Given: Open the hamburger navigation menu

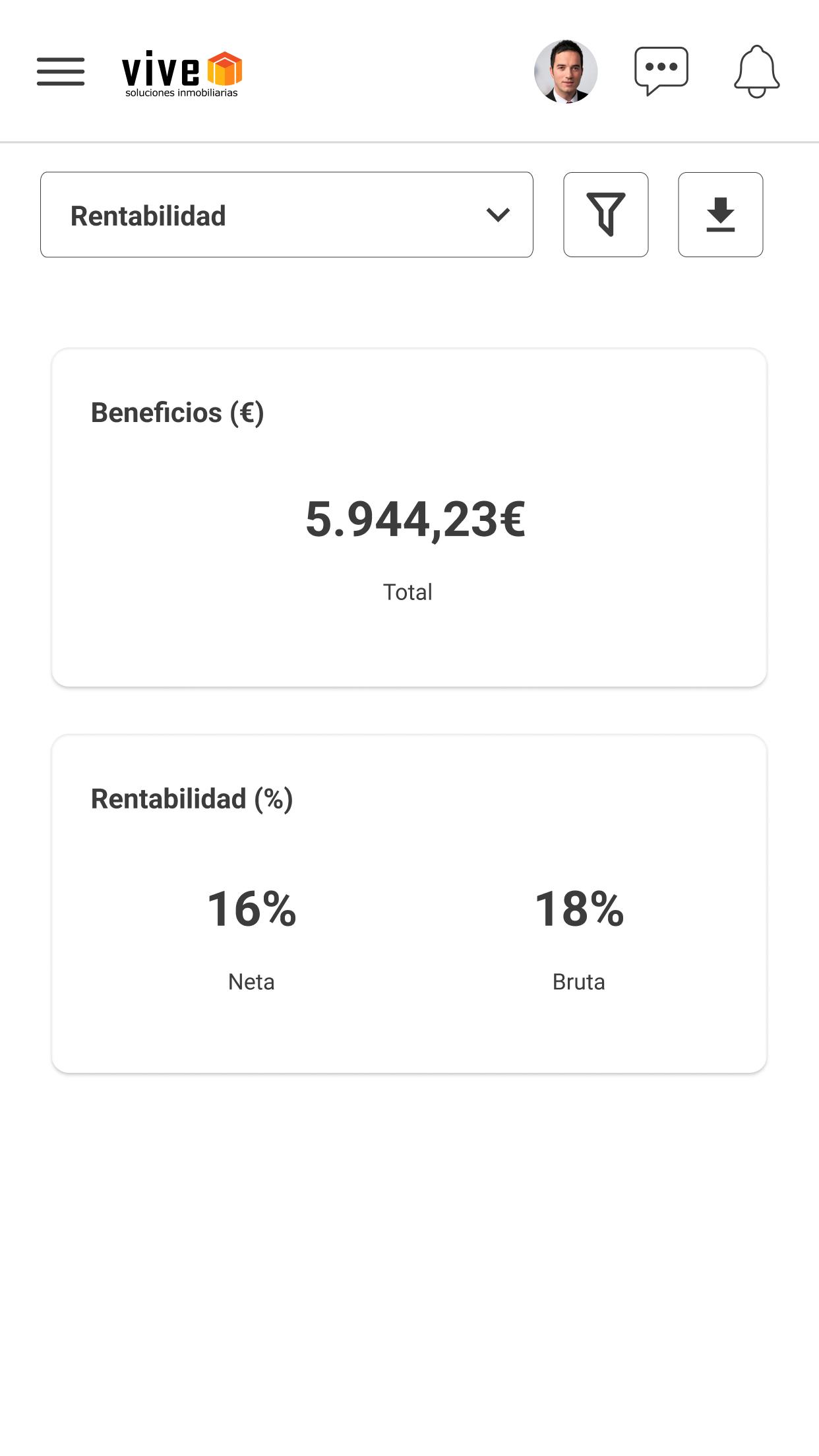Looking at the screenshot, I should coord(61,71).
